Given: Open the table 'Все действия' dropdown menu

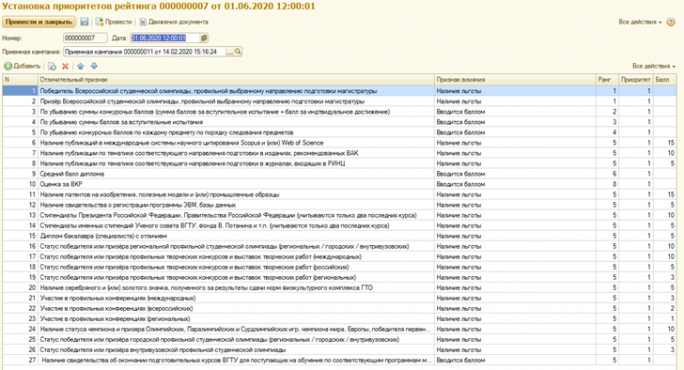Looking at the screenshot, I should point(653,66).
